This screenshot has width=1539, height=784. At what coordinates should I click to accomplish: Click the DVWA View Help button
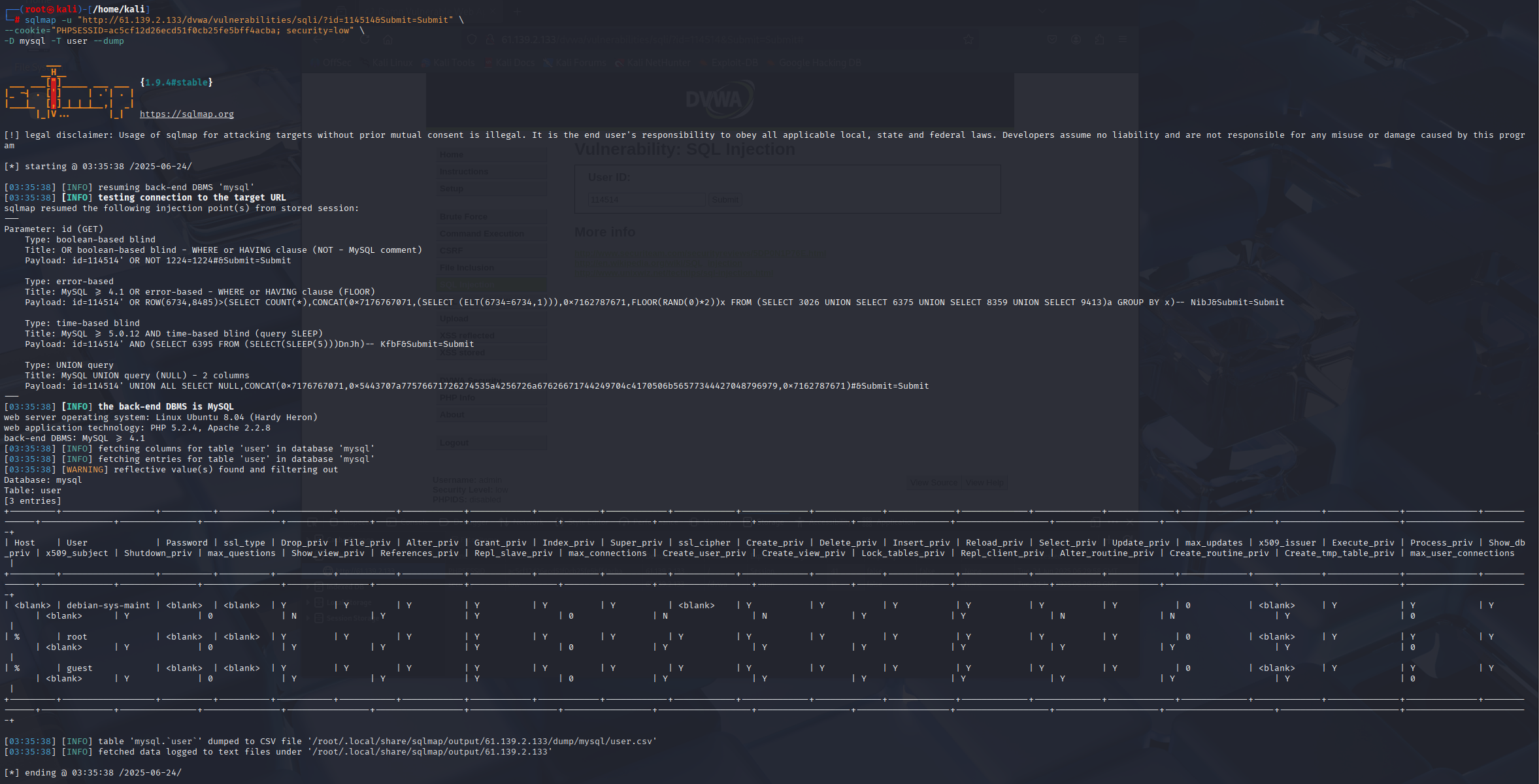[x=985, y=483]
